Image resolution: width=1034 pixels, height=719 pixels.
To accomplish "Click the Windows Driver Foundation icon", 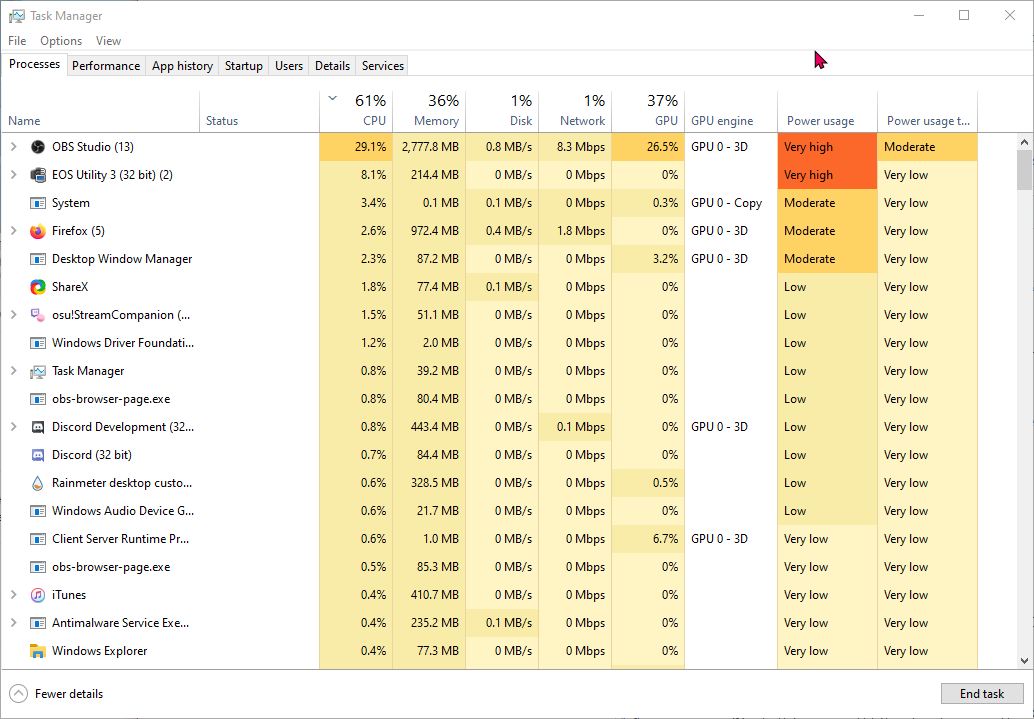I will tap(38, 343).
